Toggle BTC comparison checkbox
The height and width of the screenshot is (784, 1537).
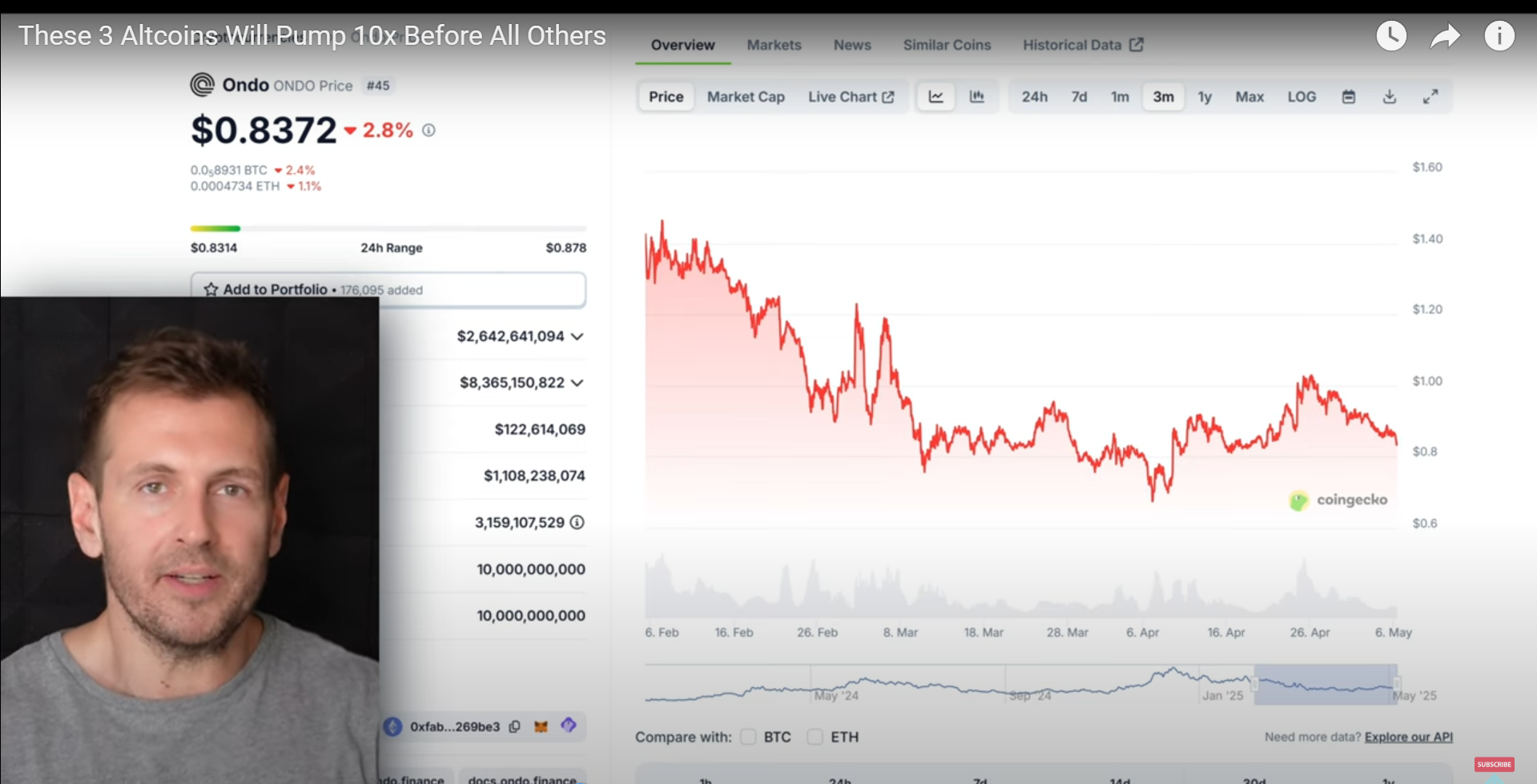pos(748,737)
